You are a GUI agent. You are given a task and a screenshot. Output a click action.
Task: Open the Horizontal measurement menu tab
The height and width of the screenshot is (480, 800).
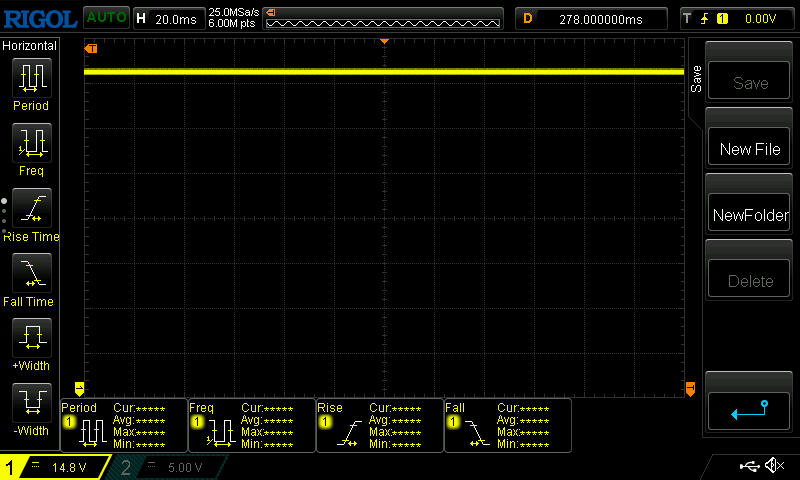pyautogui.click(x=30, y=46)
